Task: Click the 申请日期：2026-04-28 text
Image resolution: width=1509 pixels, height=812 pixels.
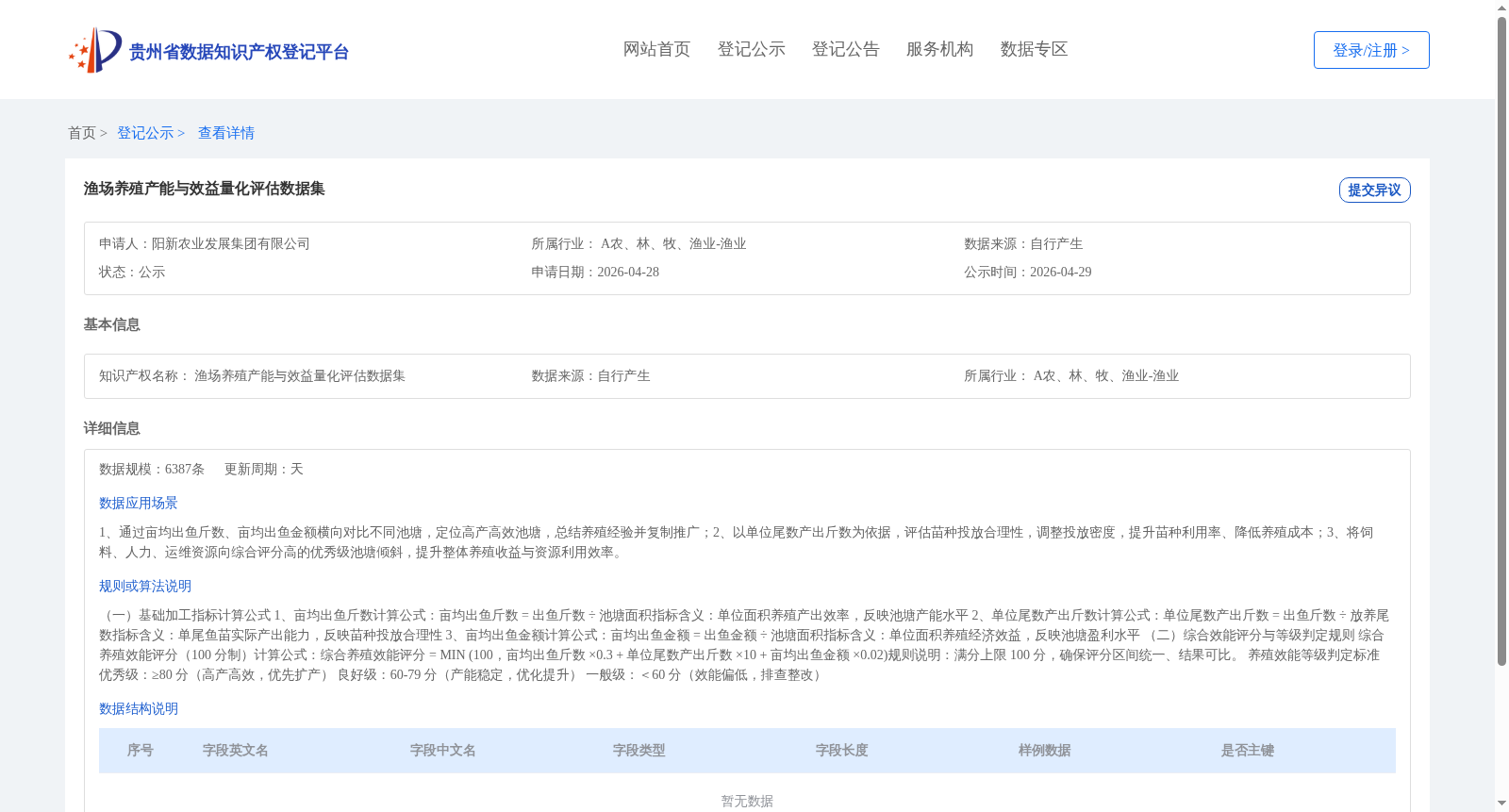Action: 595,272
